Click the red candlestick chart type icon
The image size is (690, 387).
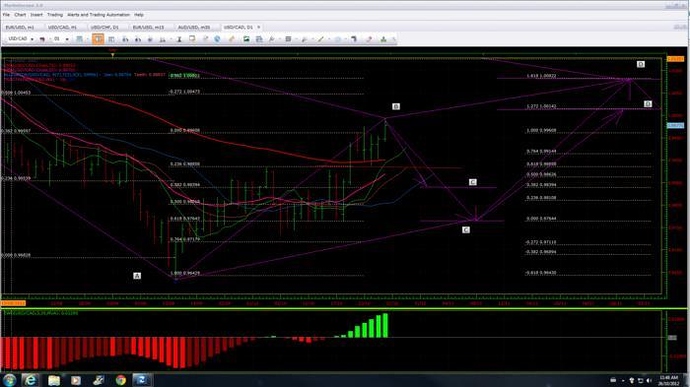42,39
